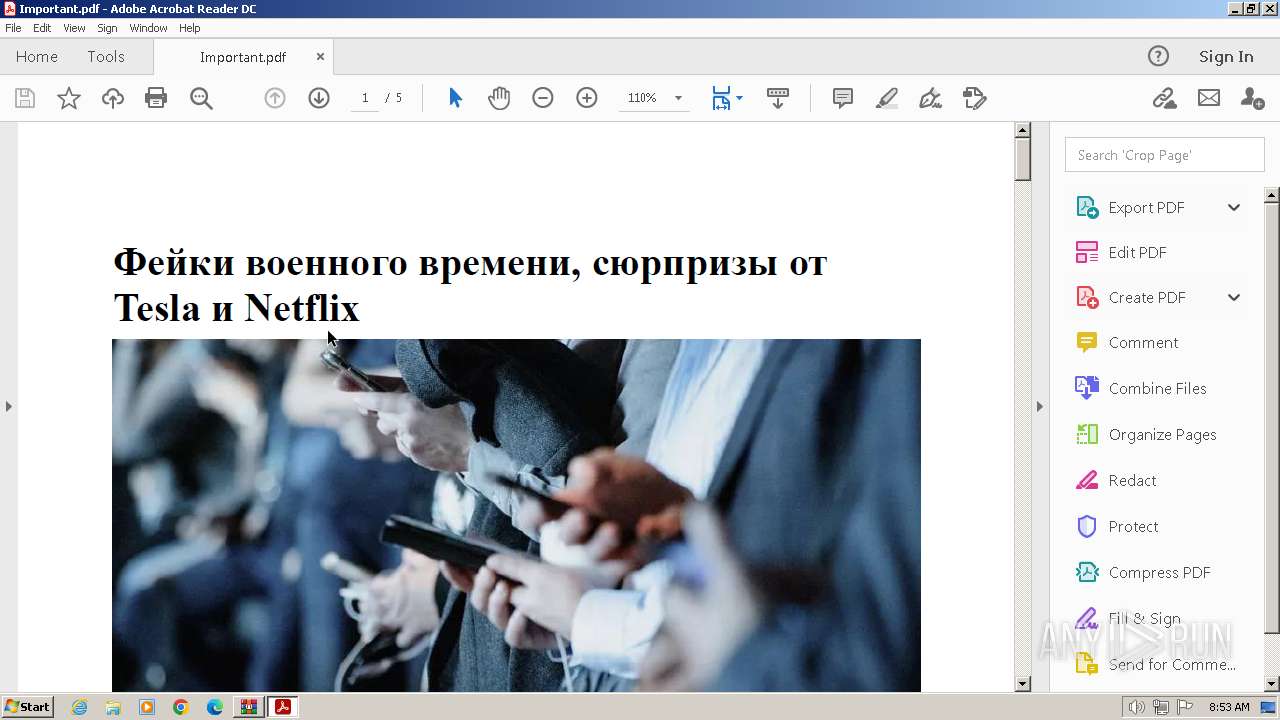The width and height of the screenshot is (1280, 720).
Task: Open the Redact tool
Action: pyautogui.click(x=1132, y=480)
